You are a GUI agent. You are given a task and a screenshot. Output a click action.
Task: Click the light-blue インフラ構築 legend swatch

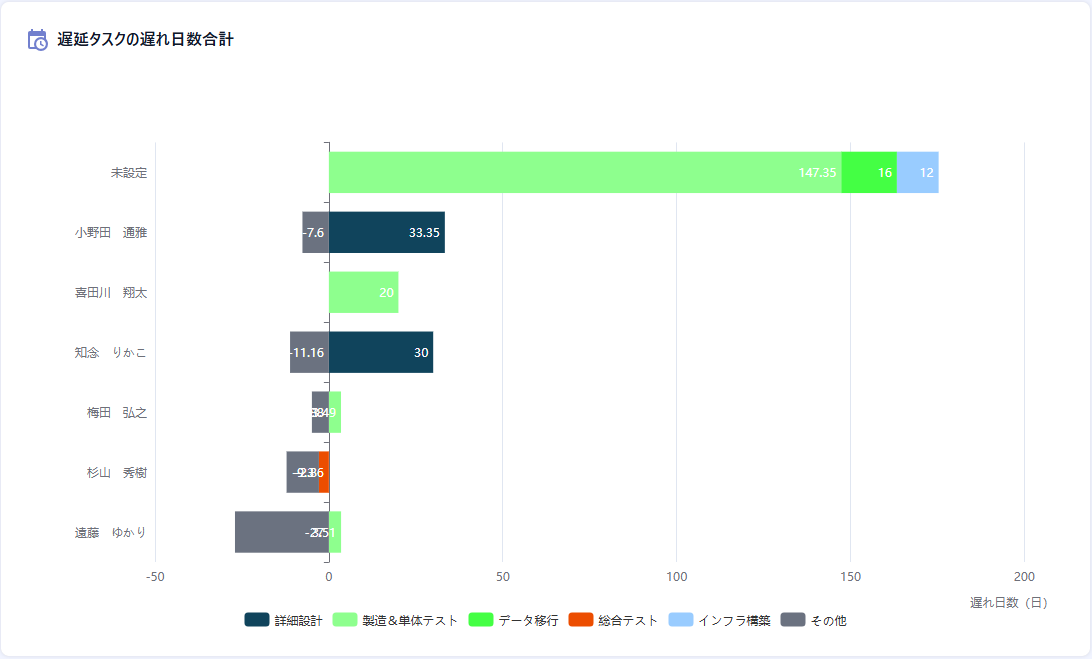coord(680,620)
